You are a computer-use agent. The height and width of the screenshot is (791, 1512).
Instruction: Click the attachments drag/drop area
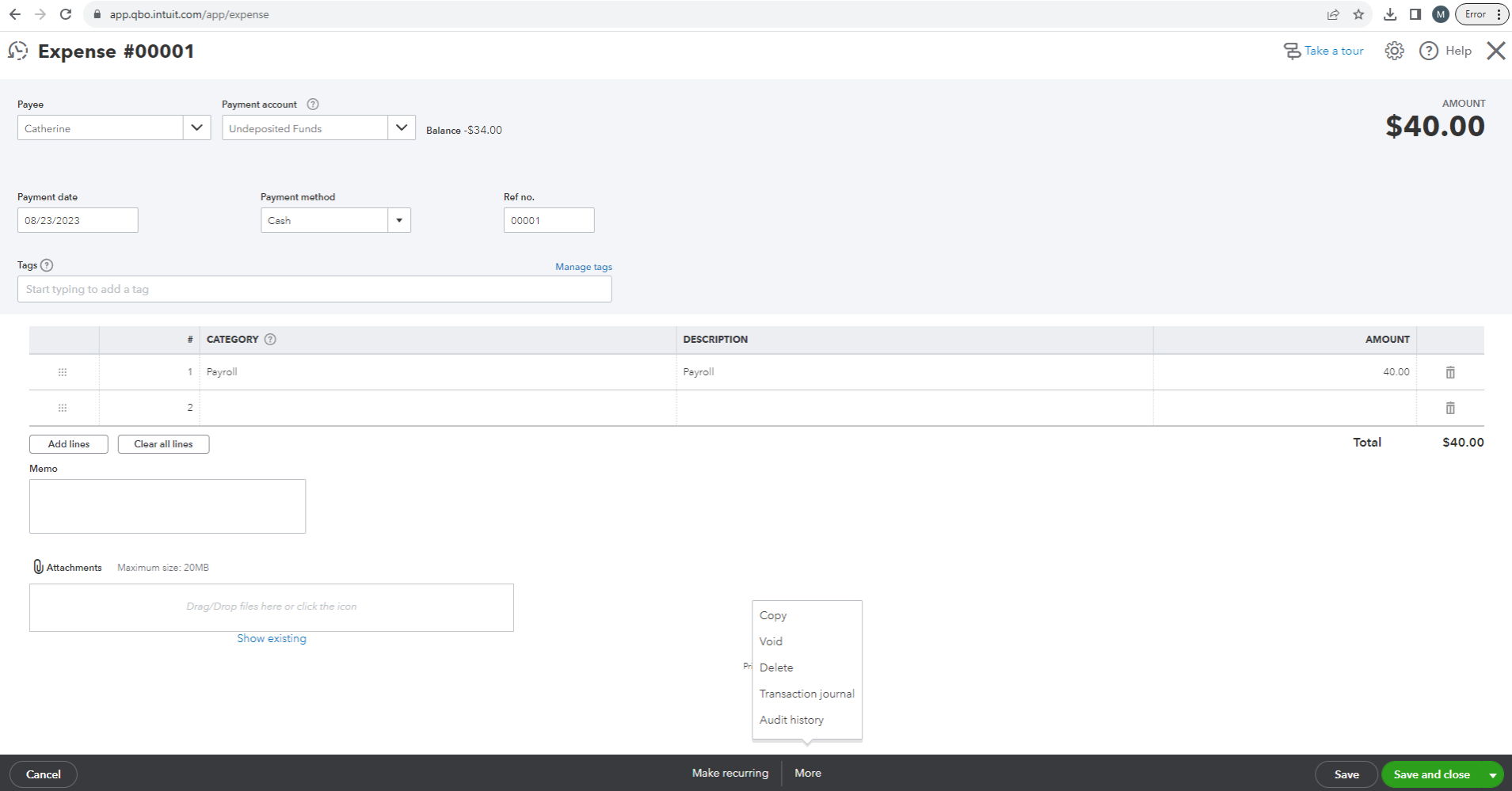click(272, 607)
